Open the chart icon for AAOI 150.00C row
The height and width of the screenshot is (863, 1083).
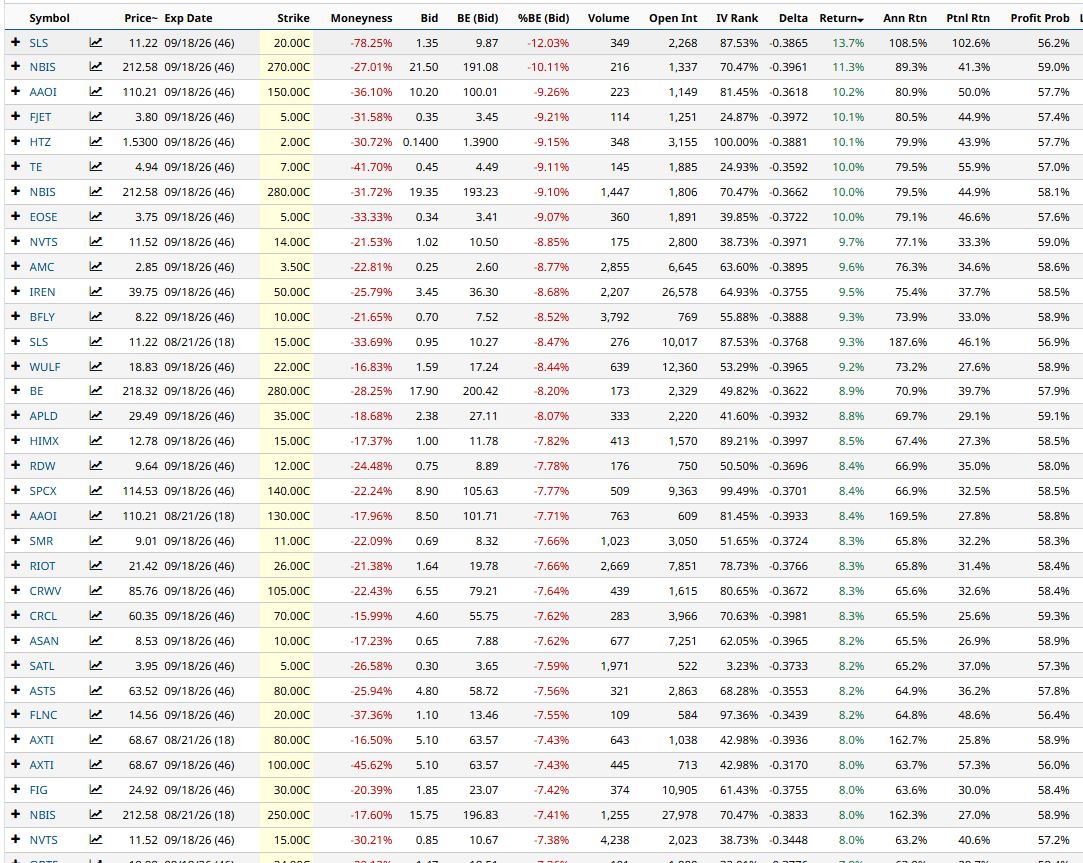click(x=96, y=92)
